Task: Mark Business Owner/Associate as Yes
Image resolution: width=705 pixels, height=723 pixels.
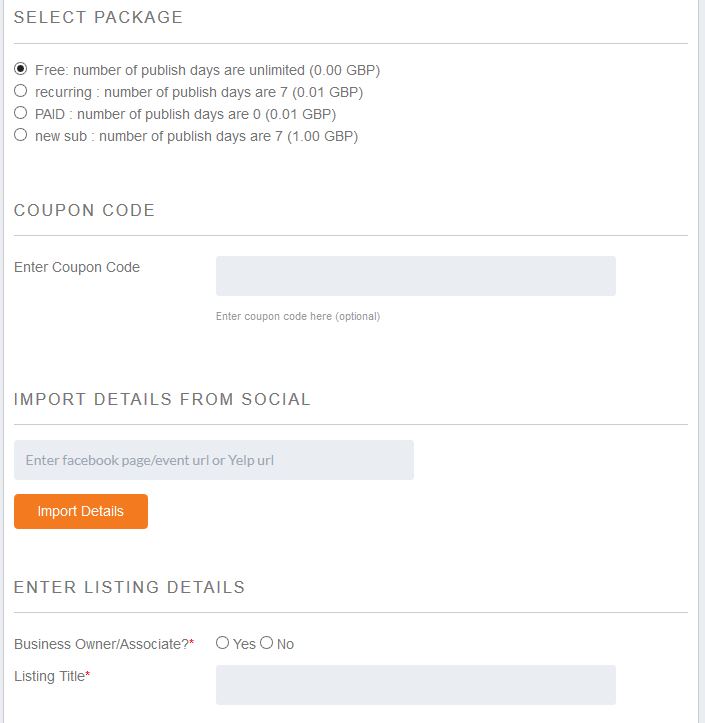Action: point(223,643)
